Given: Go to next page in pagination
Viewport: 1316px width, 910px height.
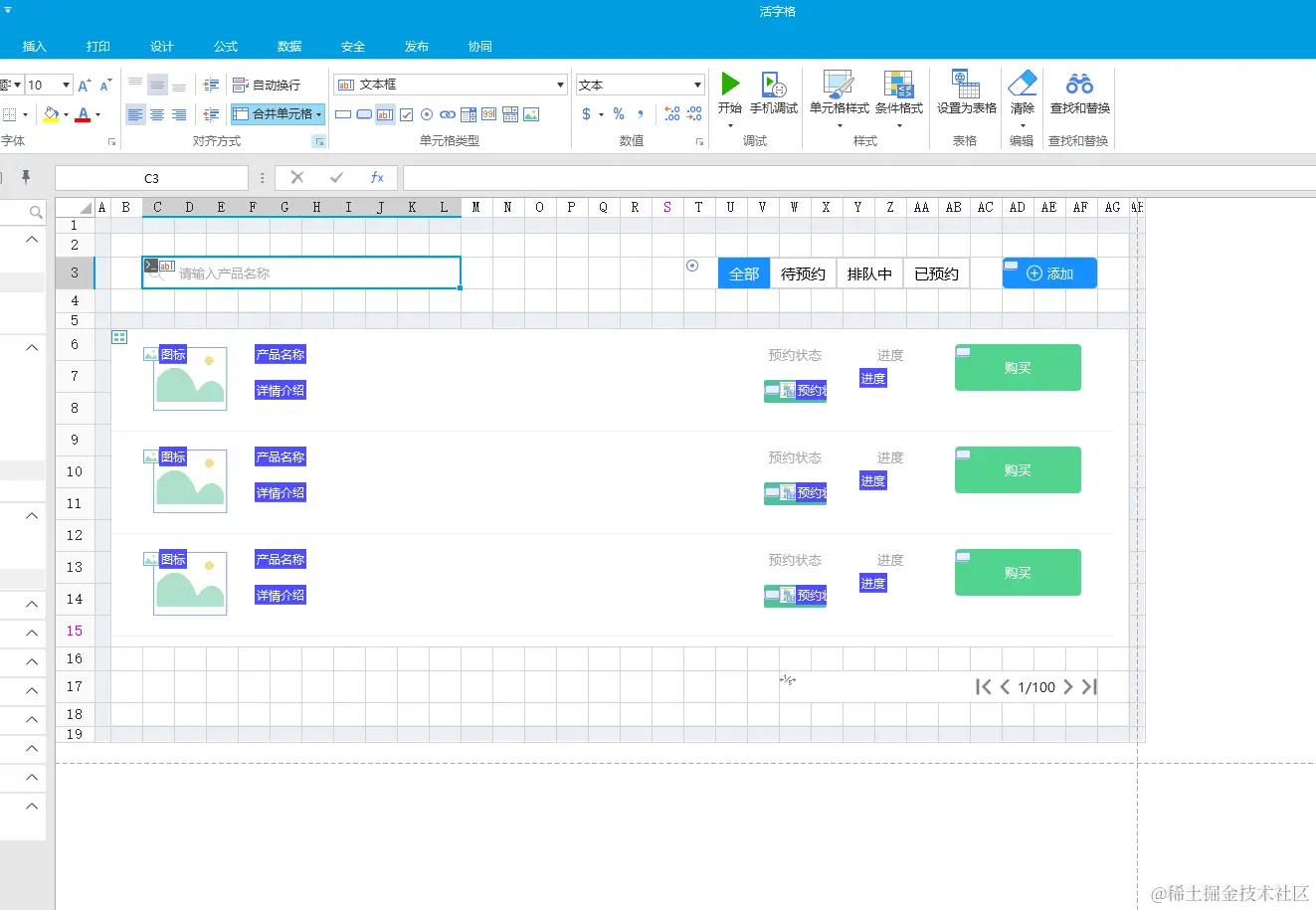Looking at the screenshot, I should coord(1068,686).
